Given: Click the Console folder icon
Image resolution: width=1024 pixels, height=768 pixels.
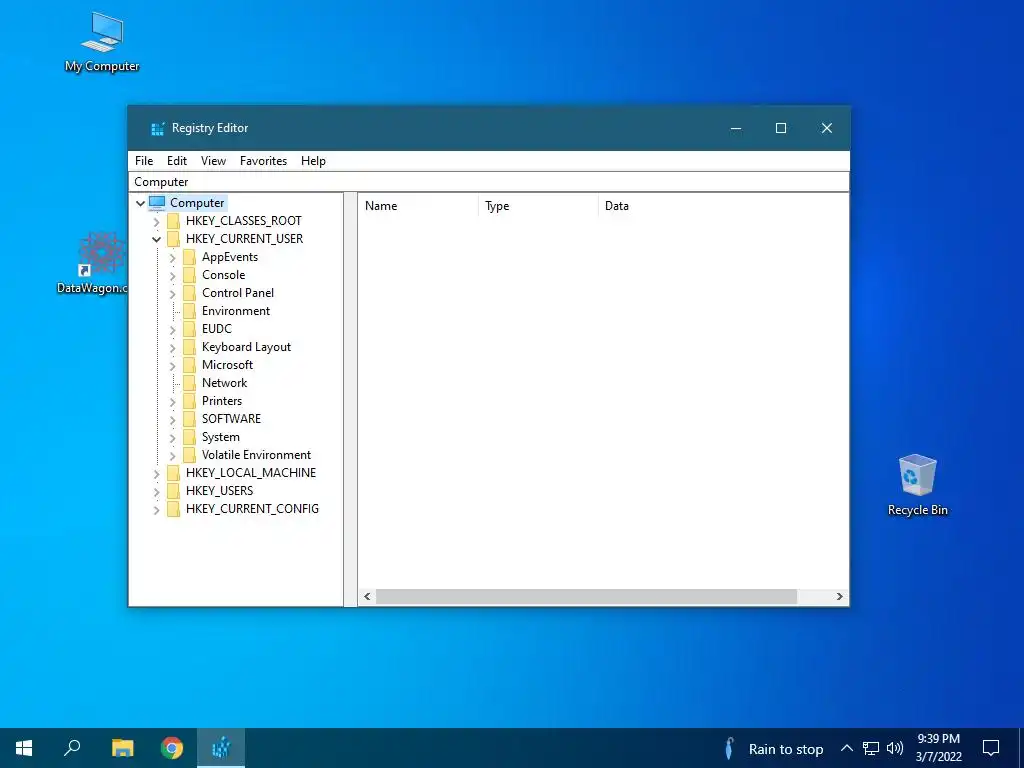Looking at the screenshot, I should [x=189, y=275].
